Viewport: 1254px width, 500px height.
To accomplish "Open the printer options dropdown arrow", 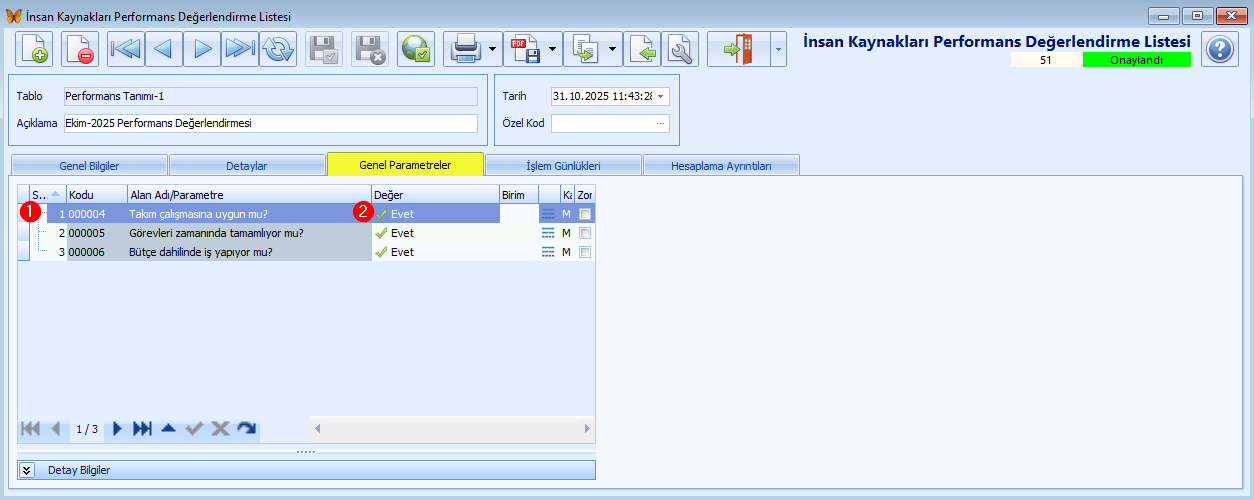I will click(x=494, y=49).
